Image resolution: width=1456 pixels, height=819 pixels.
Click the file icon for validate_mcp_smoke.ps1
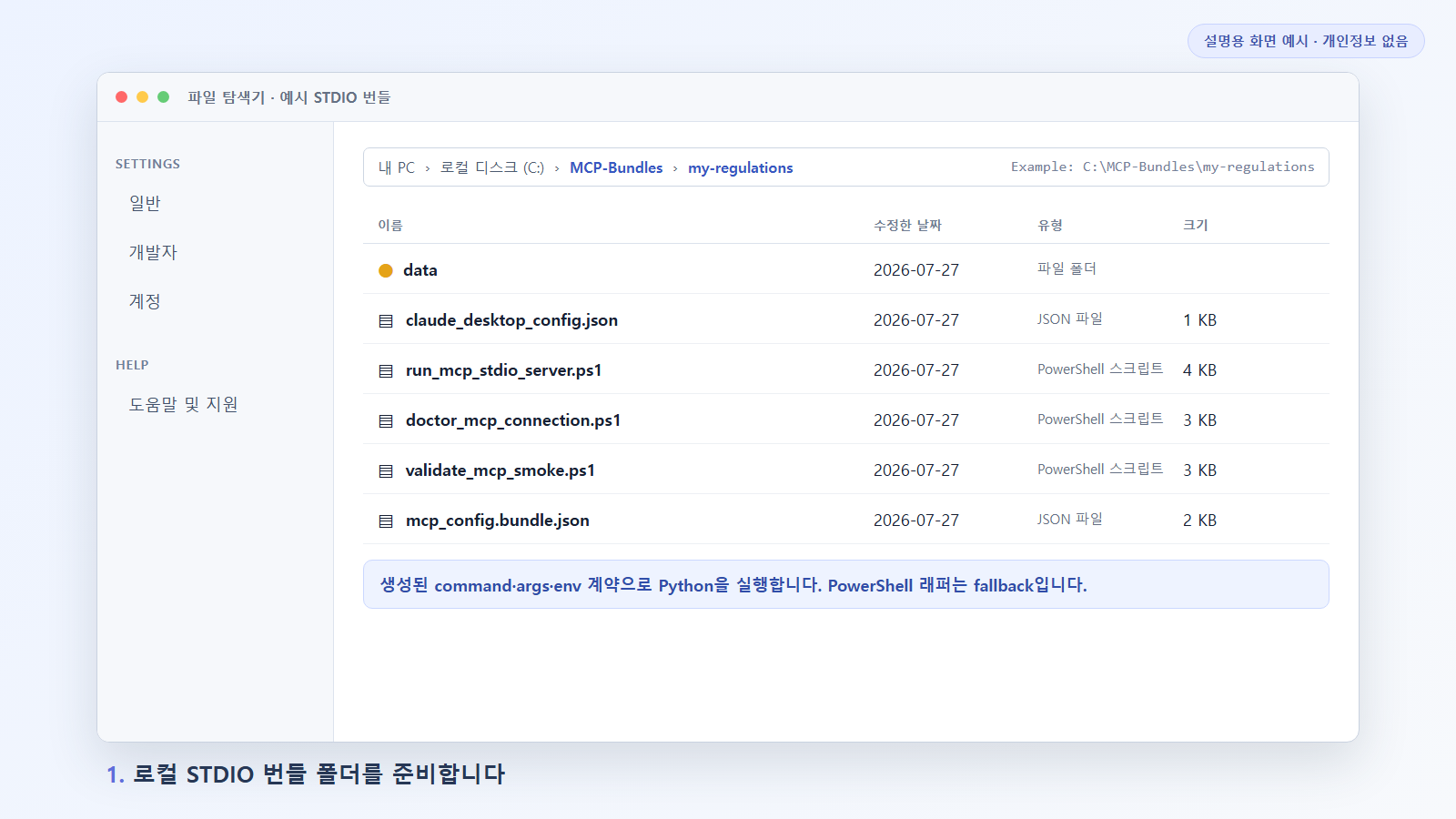[x=386, y=470]
